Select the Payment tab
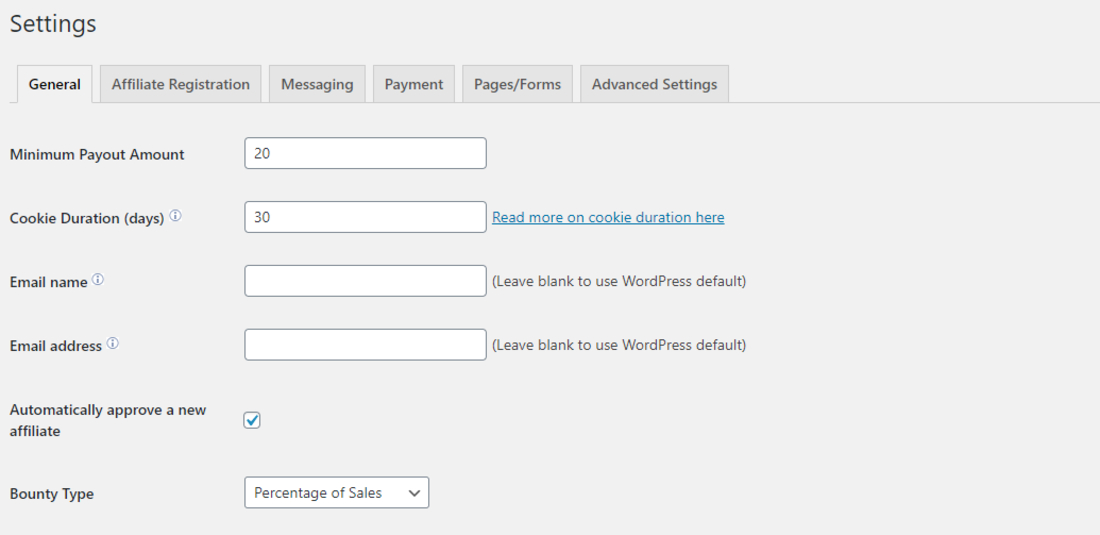1100x535 pixels. click(x=414, y=84)
